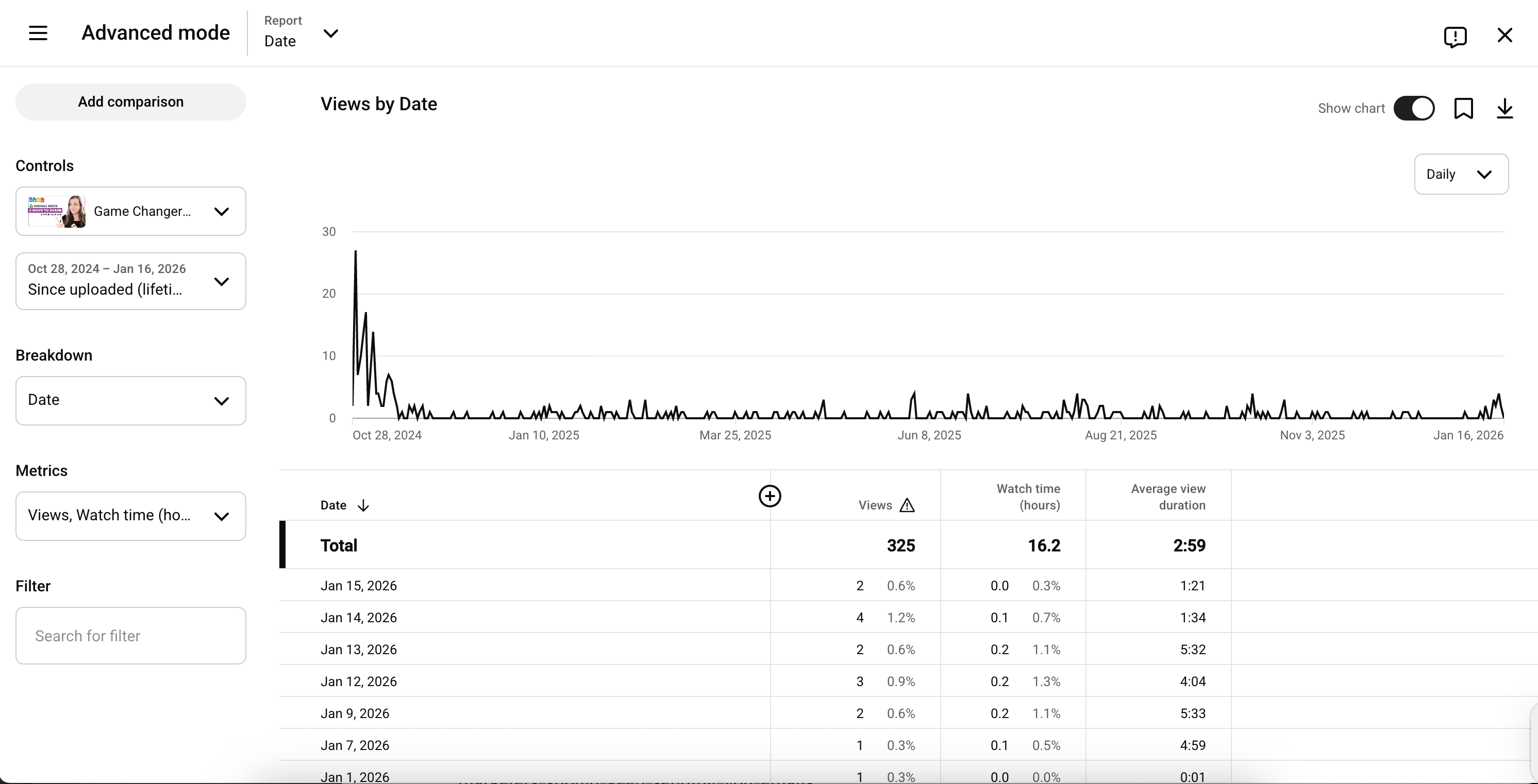Screen dimensions: 1538x784
Task: Open the Breakdown Date dropdown
Action: tap(130, 400)
